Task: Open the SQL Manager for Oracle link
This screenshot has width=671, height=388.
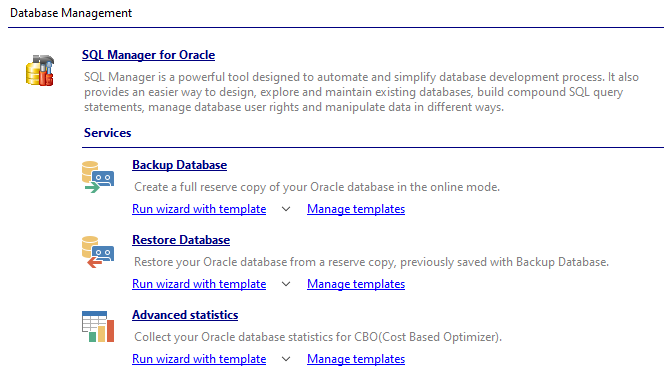Action: [x=148, y=55]
